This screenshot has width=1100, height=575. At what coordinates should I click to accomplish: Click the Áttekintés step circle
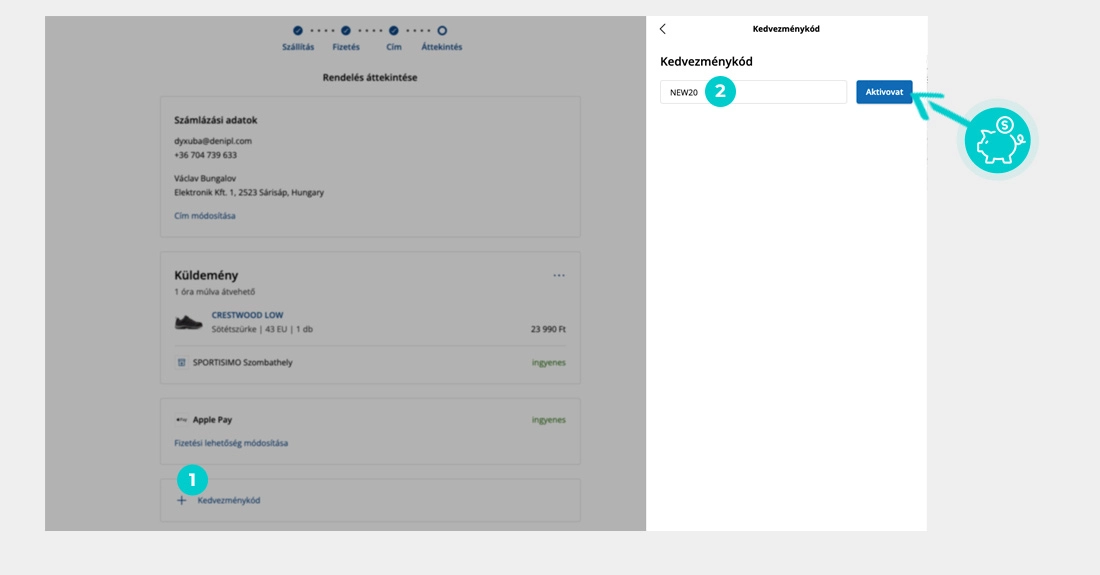(442, 31)
